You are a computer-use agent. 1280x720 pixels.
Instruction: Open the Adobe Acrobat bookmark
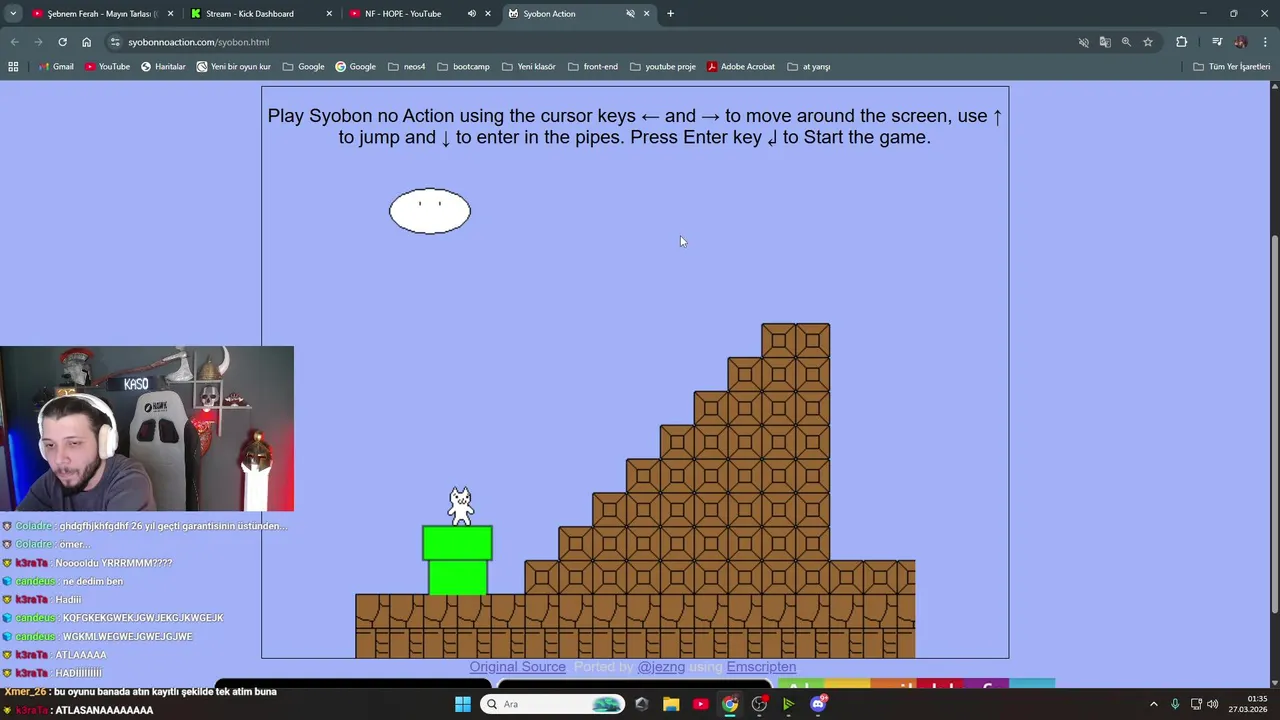[741, 67]
